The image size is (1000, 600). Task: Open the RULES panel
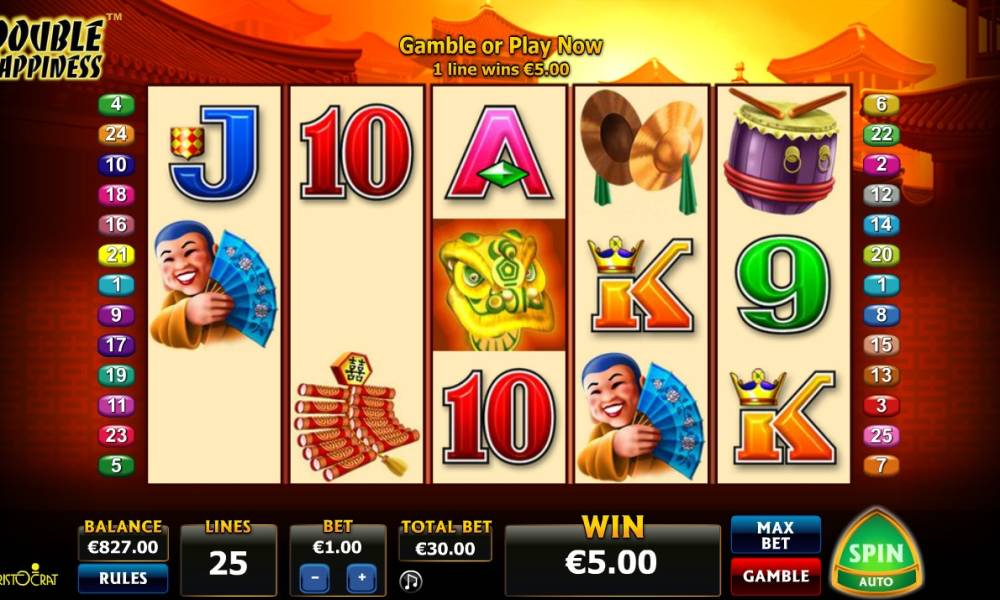[123, 578]
